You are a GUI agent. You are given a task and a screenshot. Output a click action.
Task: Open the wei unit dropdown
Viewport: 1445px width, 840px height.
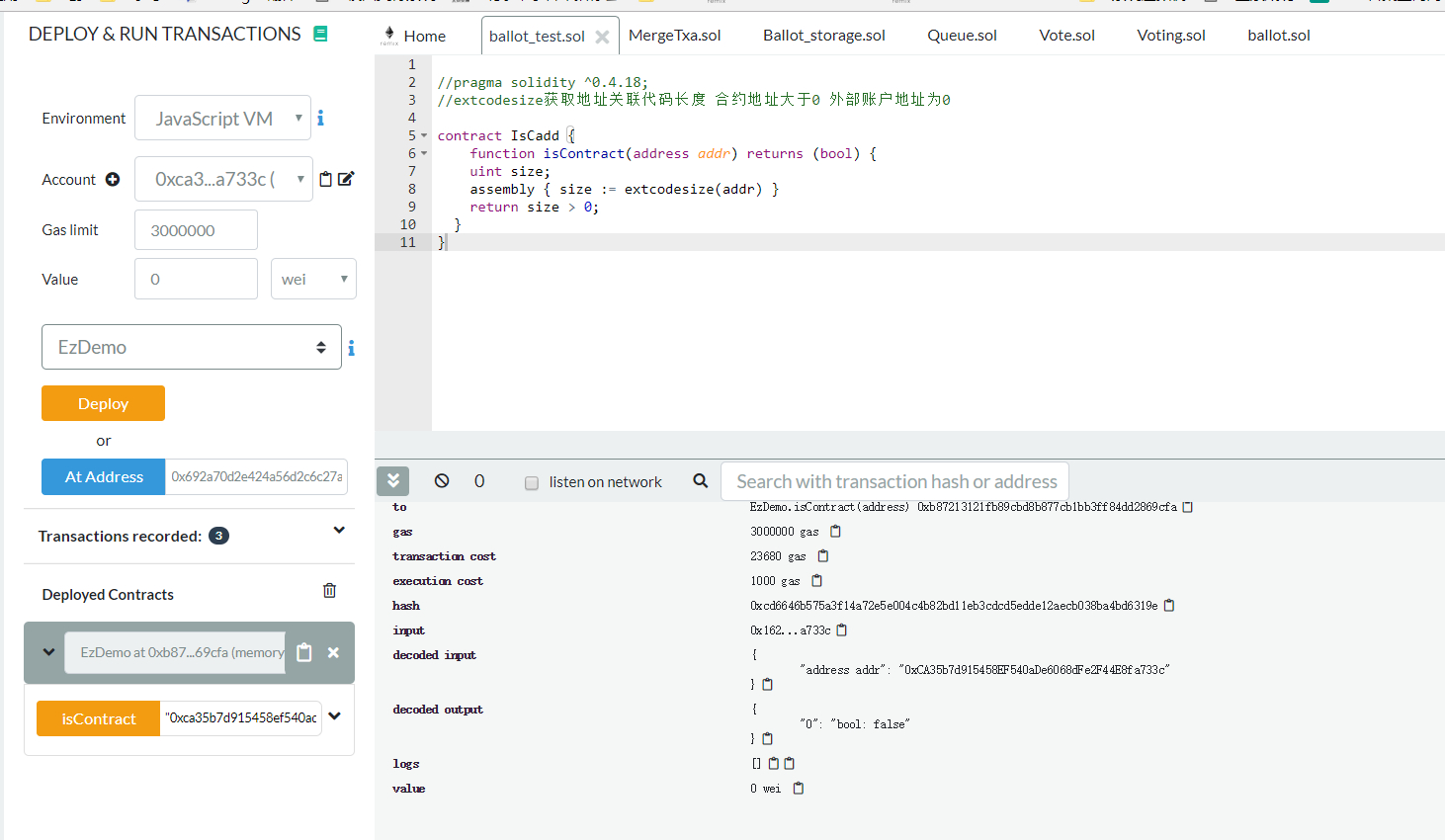click(x=313, y=280)
